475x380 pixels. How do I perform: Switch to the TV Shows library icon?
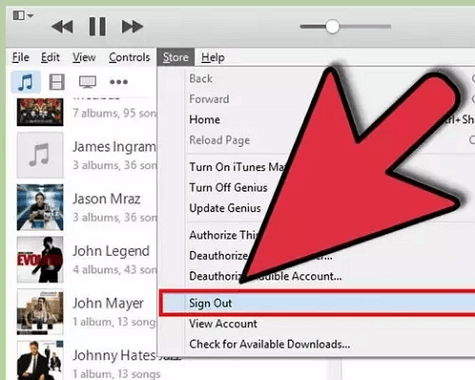[88, 82]
